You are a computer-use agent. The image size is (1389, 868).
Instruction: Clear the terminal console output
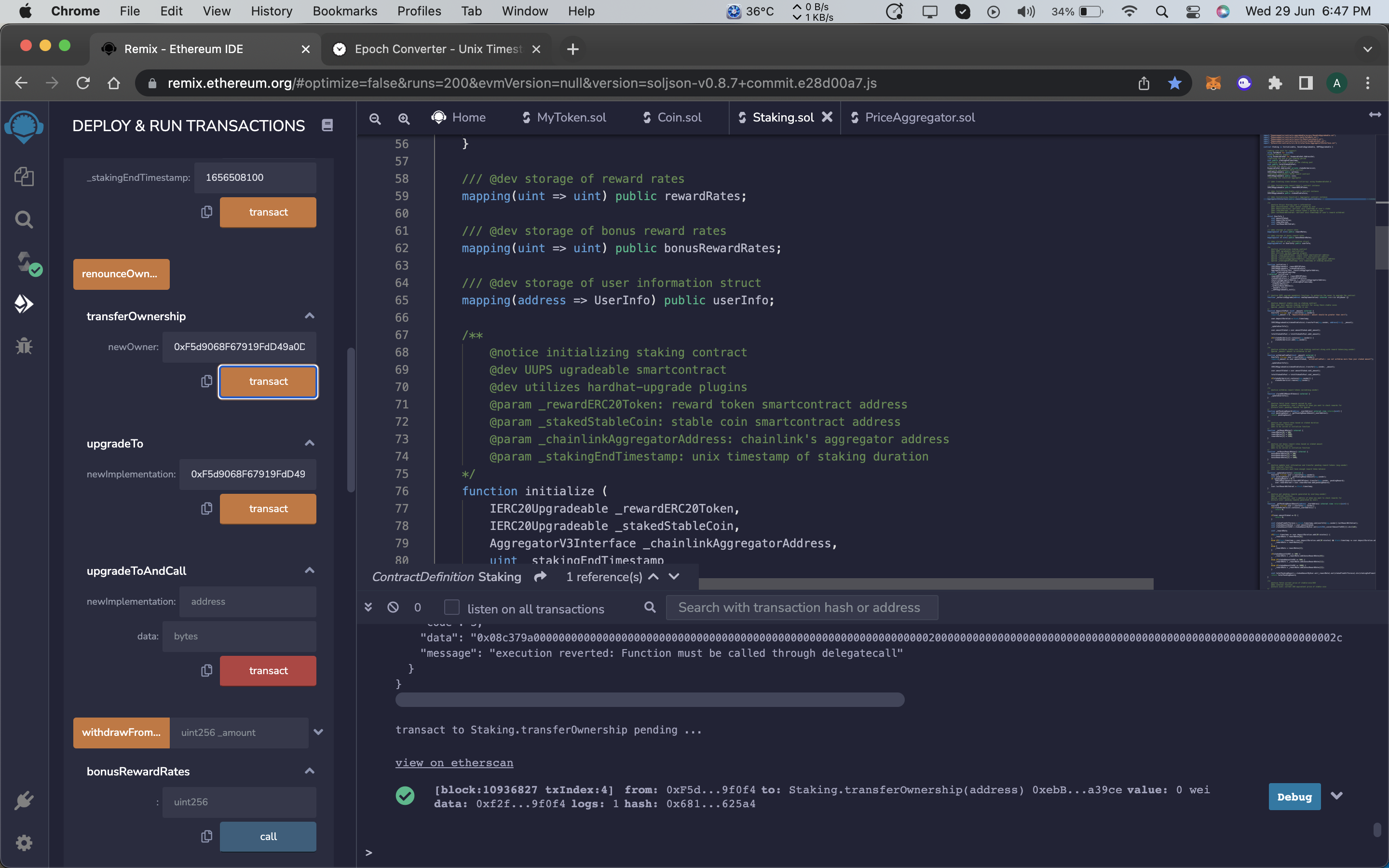pos(393,608)
